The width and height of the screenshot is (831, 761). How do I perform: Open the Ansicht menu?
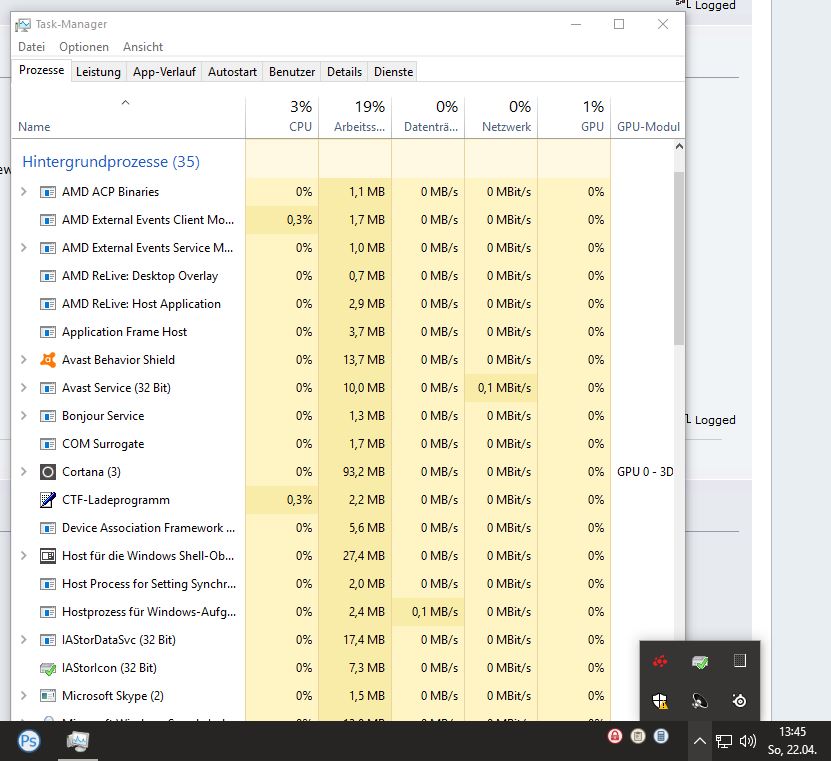(143, 47)
